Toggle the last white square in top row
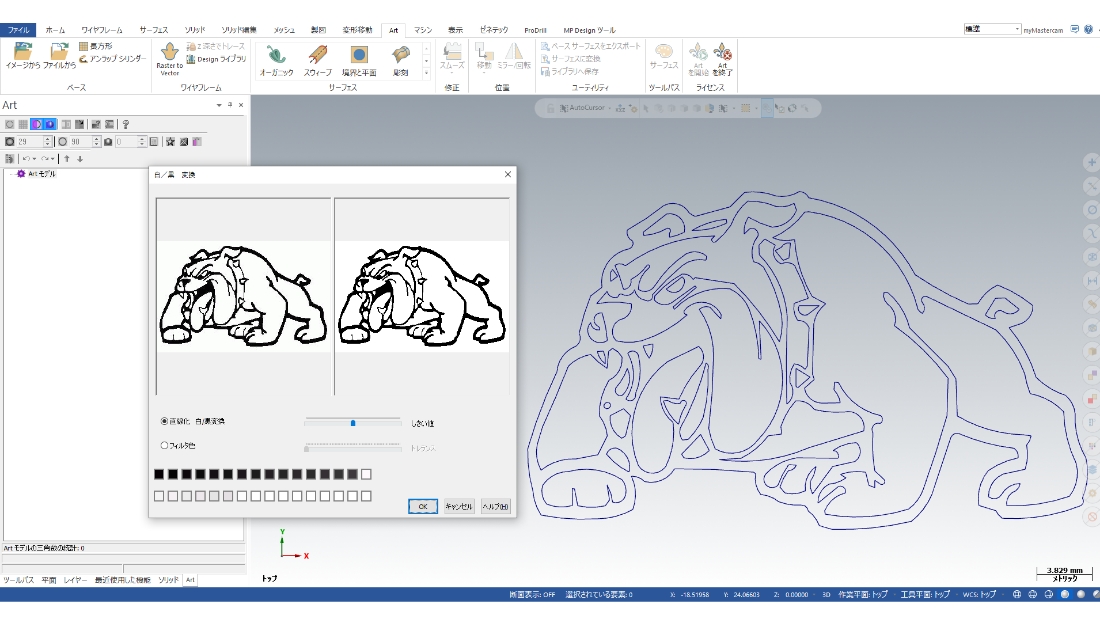This screenshot has height=620, width=1100. point(366,475)
